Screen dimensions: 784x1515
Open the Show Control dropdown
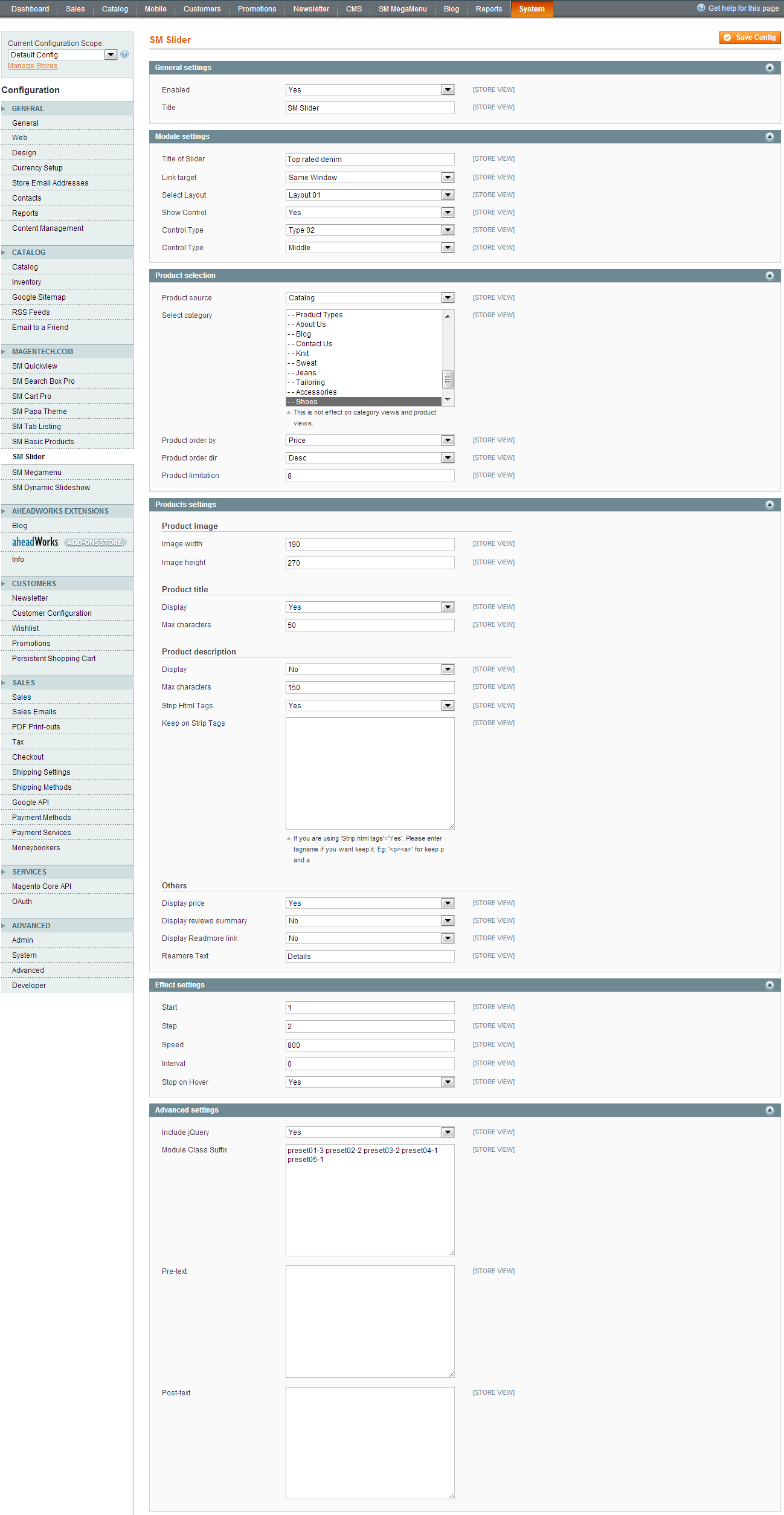(370, 213)
